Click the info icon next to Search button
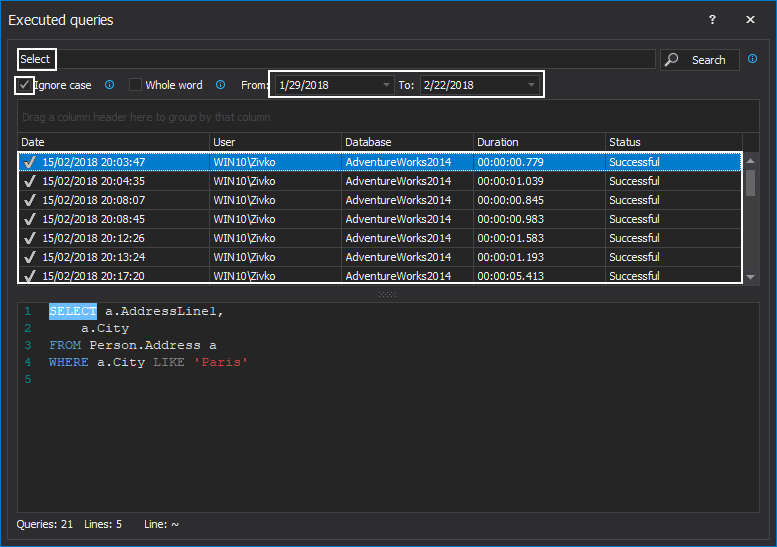This screenshot has height=547, width=777. (752, 59)
